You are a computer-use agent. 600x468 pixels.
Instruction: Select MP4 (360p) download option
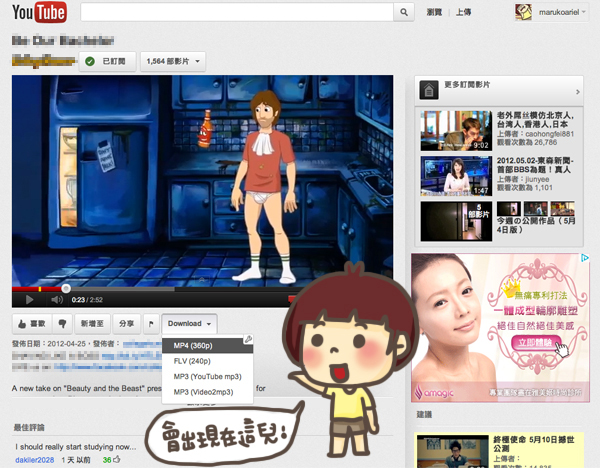(207, 346)
